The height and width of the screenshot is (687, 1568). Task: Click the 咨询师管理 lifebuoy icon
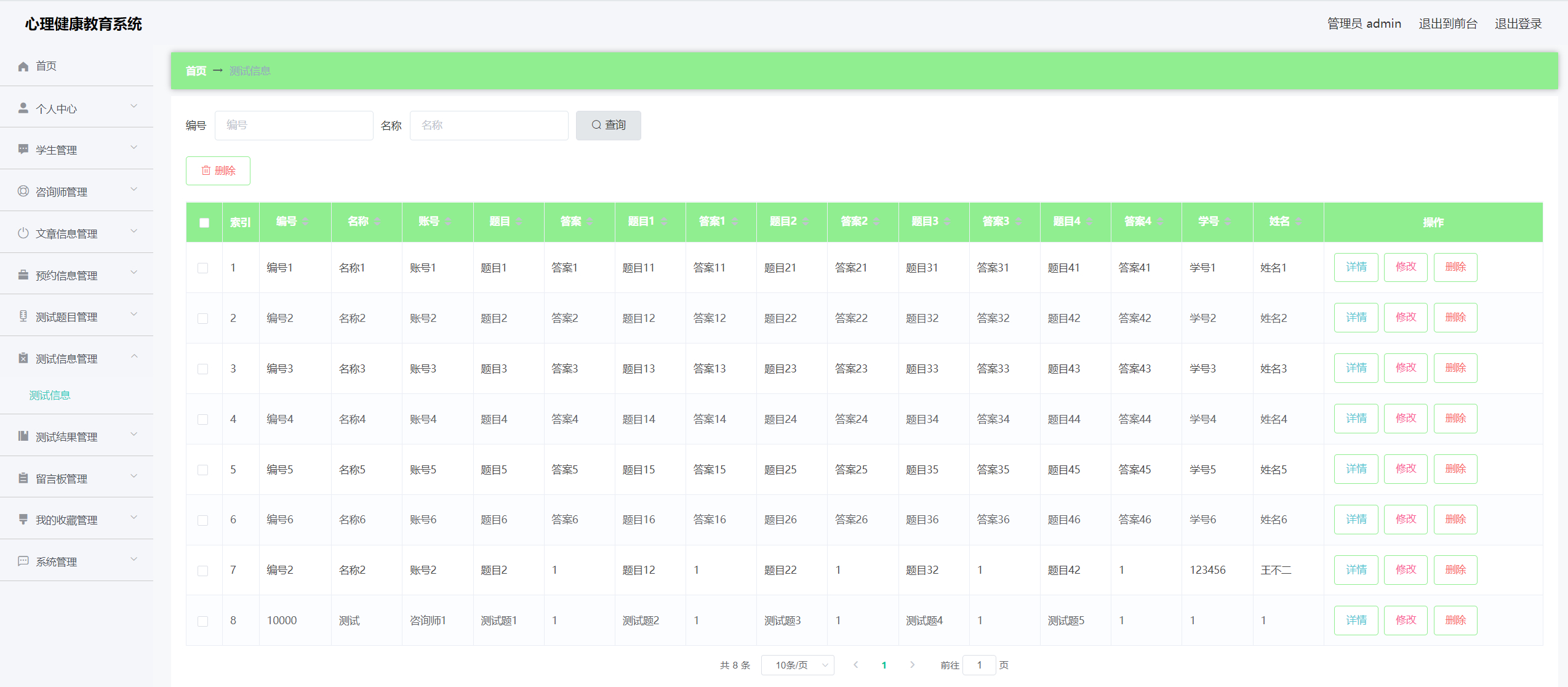(x=23, y=191)
